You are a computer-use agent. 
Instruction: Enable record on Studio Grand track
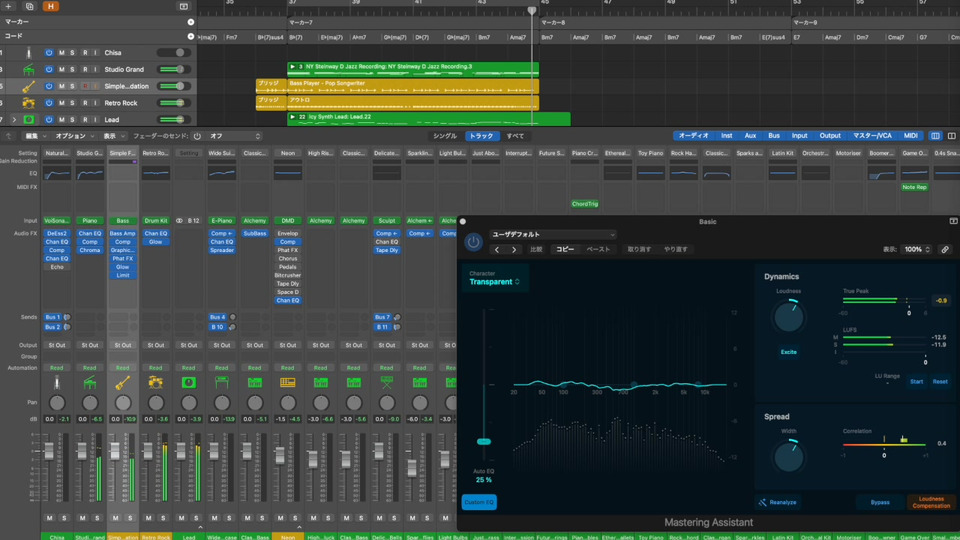coord(85,70)
